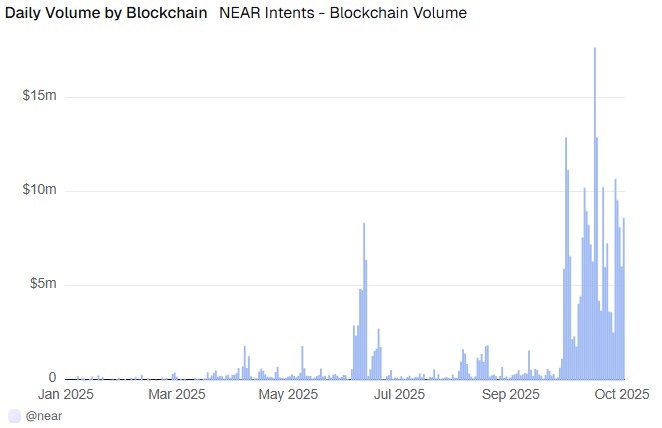
Task: Click the $10m y-axis label
Action: (x=40, y=190)
